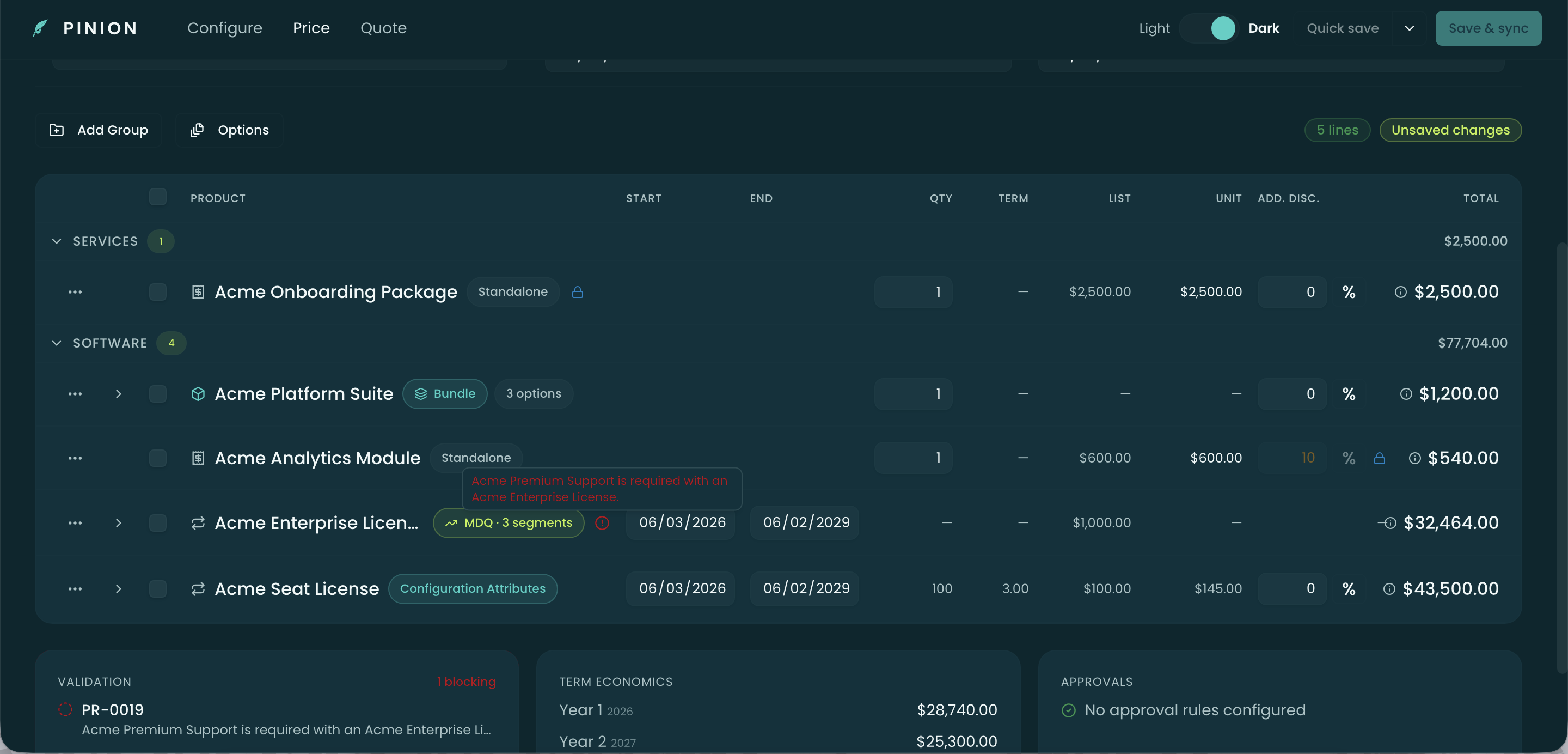Open row menu for Acme Enterprise License
Screen dimensions: 1568x754
[x=75, y=522]
